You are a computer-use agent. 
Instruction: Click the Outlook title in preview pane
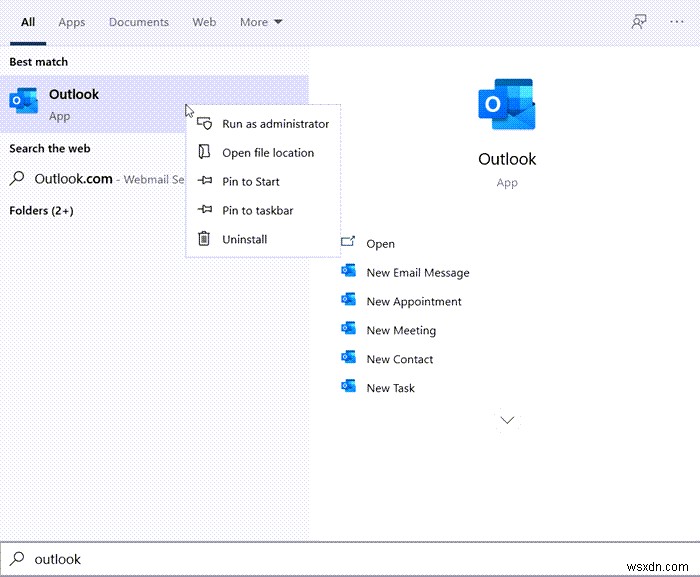click(507, 159)
